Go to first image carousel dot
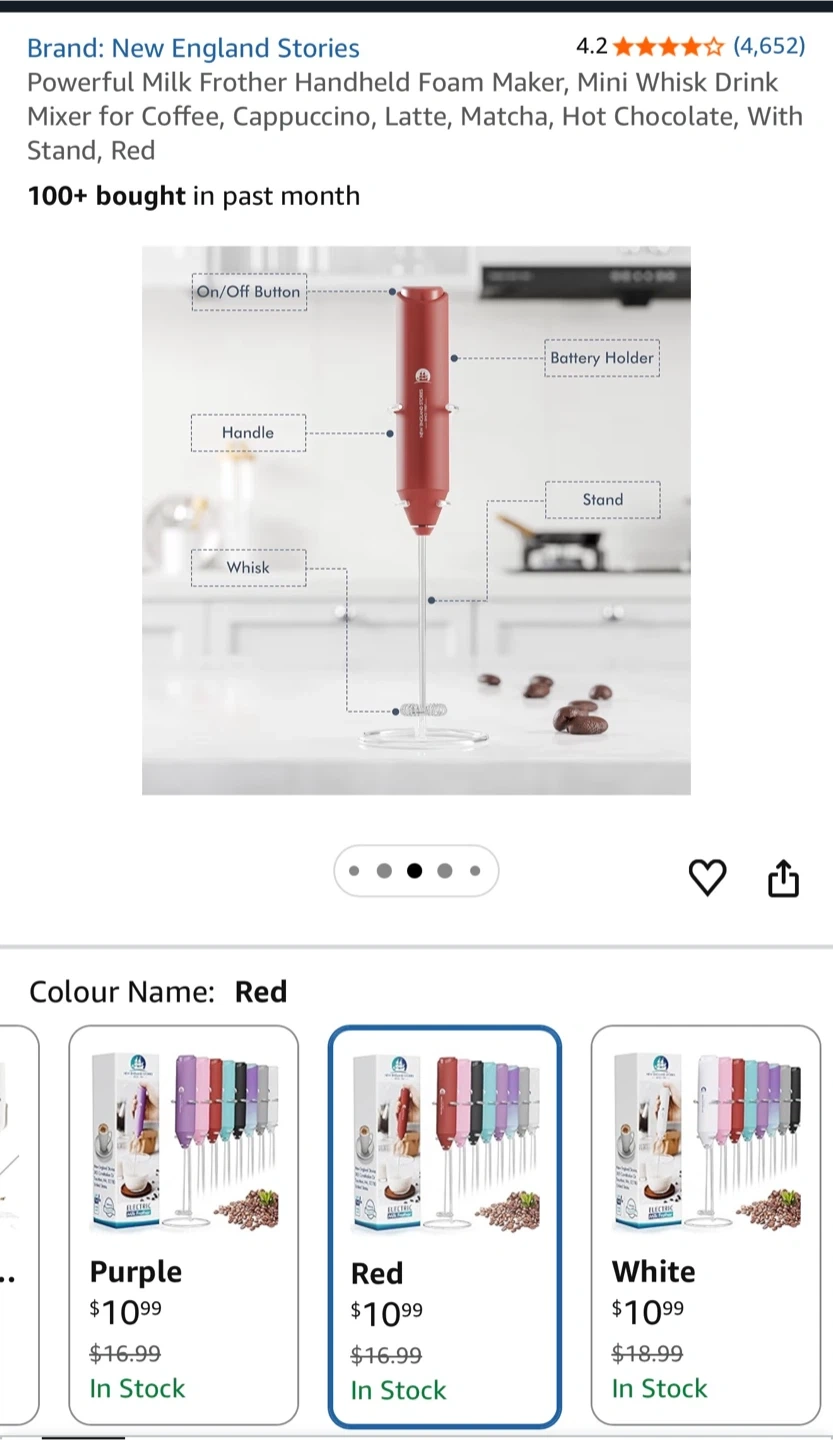Viewport: 833px width, 1440px height. (x=354, y=871)
